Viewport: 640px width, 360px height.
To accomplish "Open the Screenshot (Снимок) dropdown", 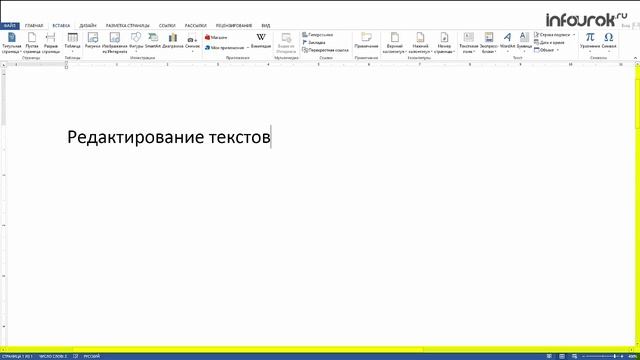I will click(x=192, y=43).
